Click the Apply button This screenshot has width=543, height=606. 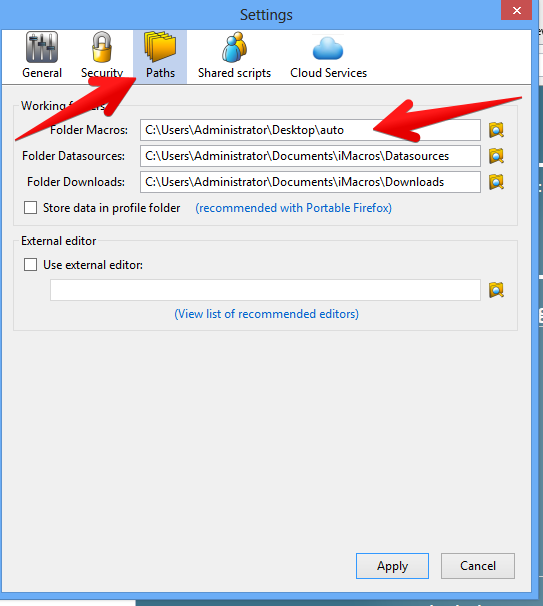pos(392,566)
